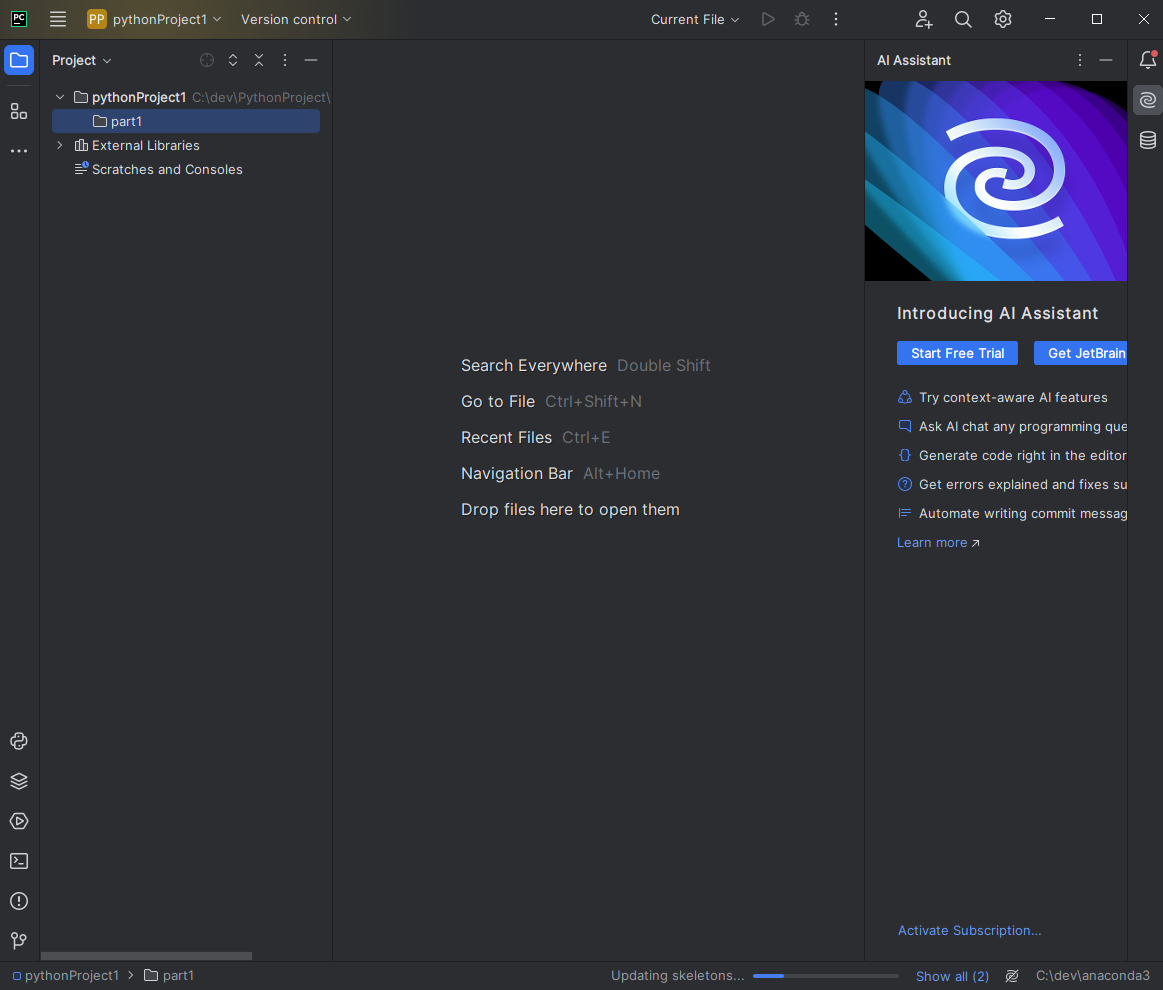Open the Terminal tool window
The height and width of the screenshot is (990, 1163).
coord(19,861)
